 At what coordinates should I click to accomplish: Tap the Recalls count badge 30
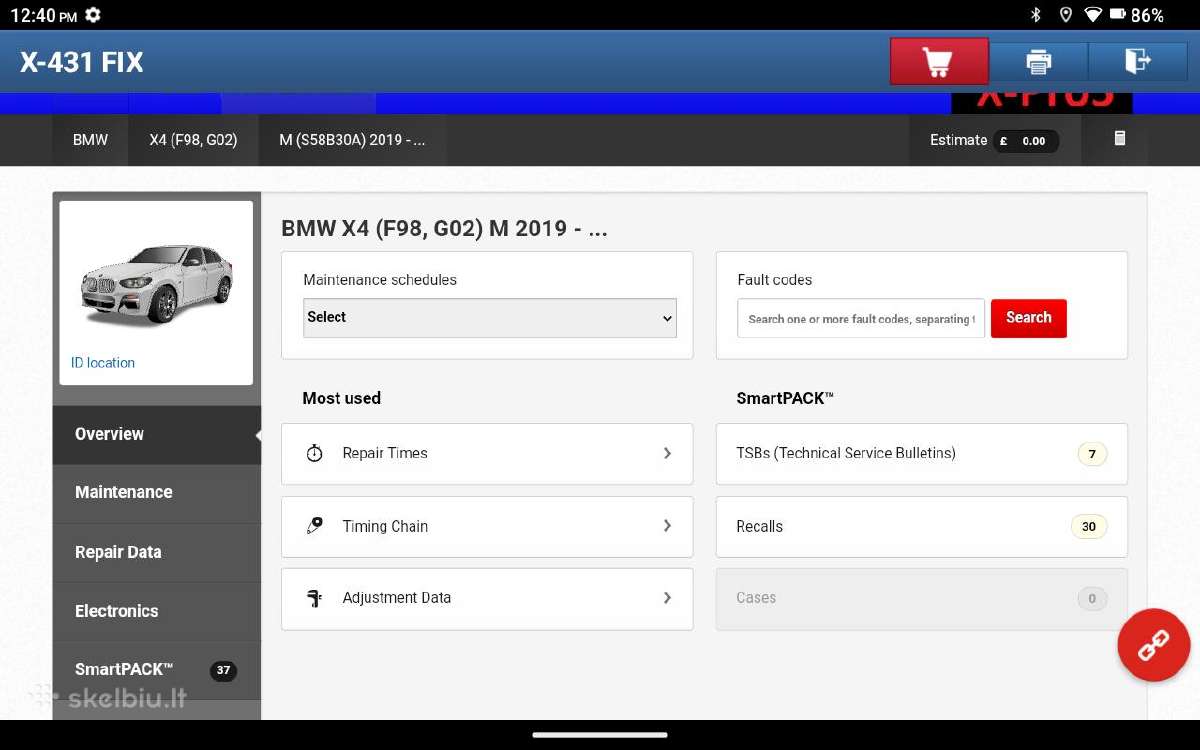tap(1089, 526)
